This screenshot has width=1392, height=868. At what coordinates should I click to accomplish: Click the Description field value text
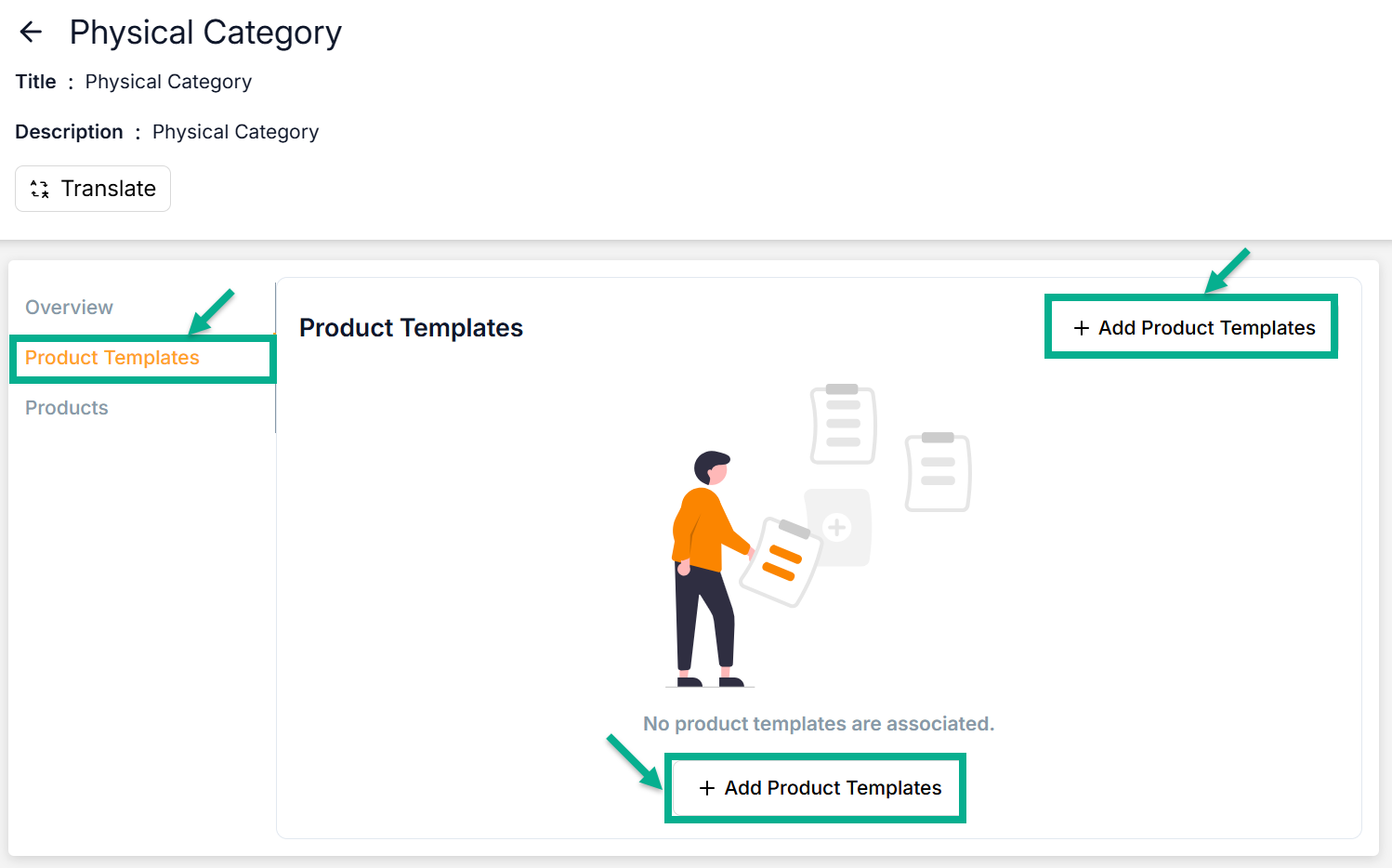point(235,132)
